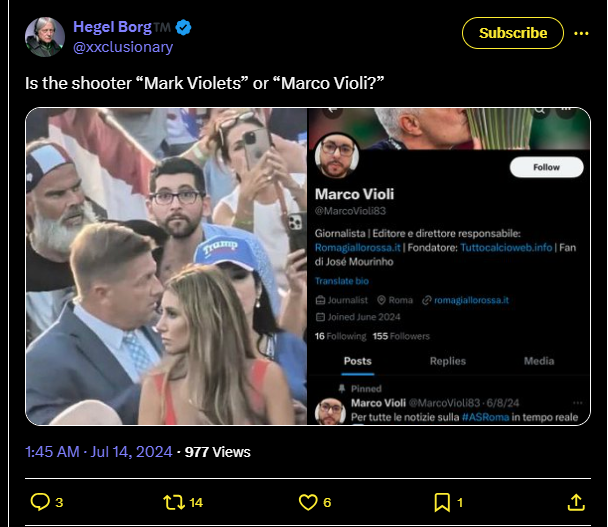Switch to the Replies tab

coord(448,361)
